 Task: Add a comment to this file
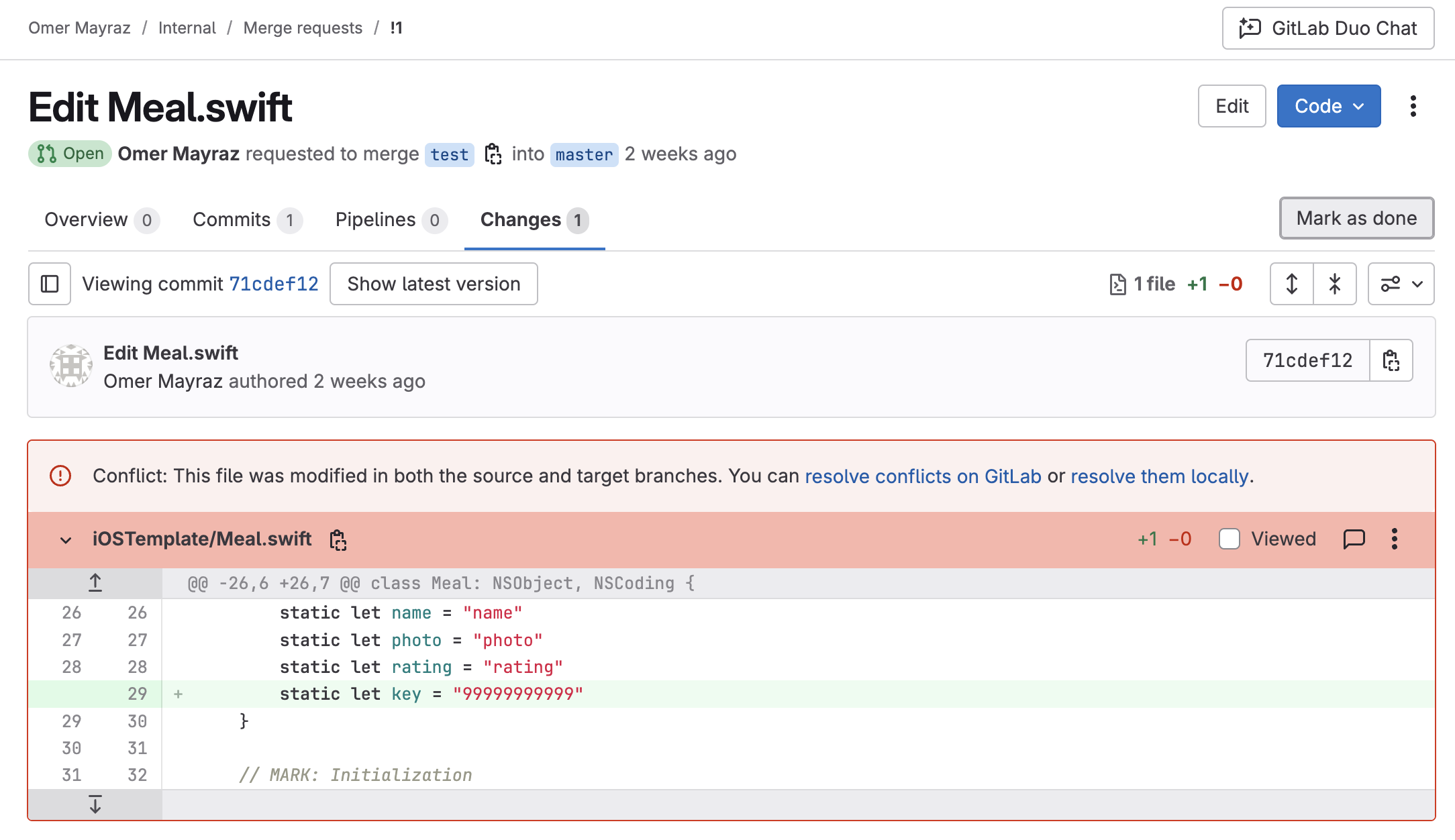point(1354,539)
